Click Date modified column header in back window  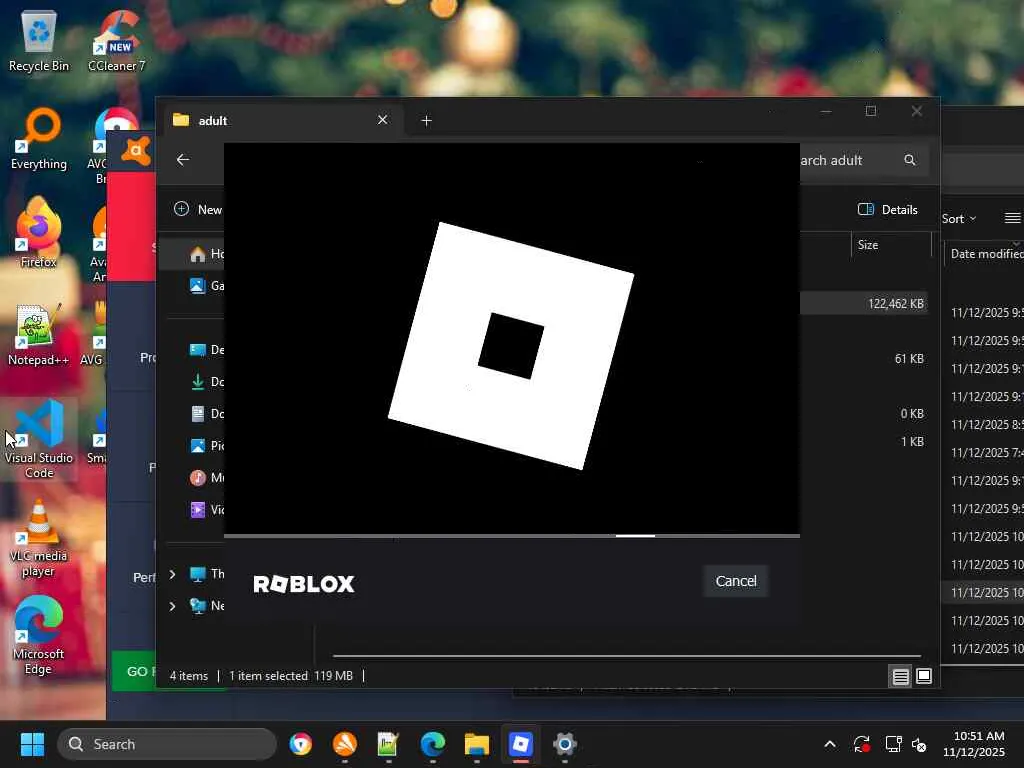(x=987, y=253)
